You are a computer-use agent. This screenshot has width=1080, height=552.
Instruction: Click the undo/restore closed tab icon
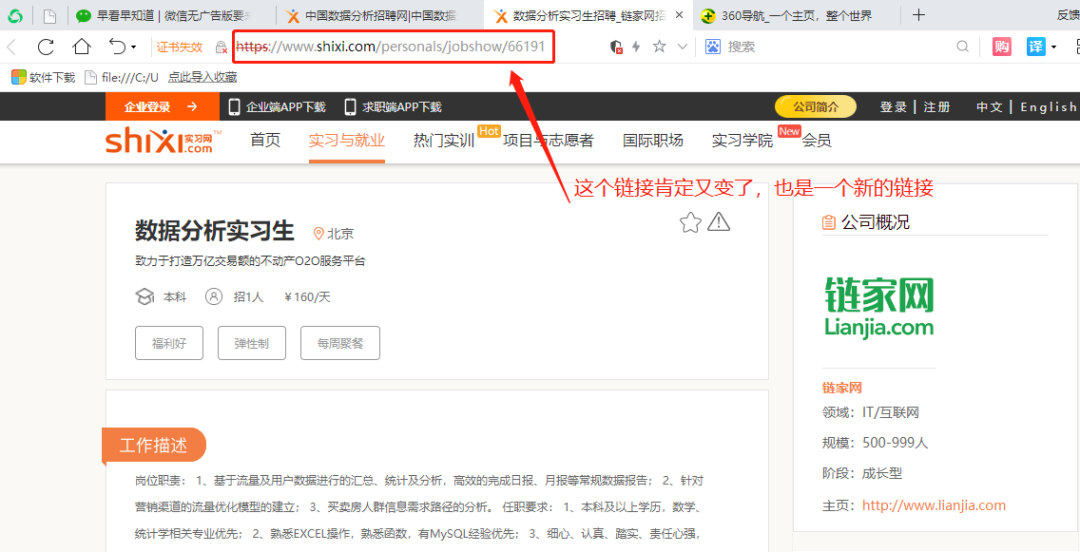[117, 47]
